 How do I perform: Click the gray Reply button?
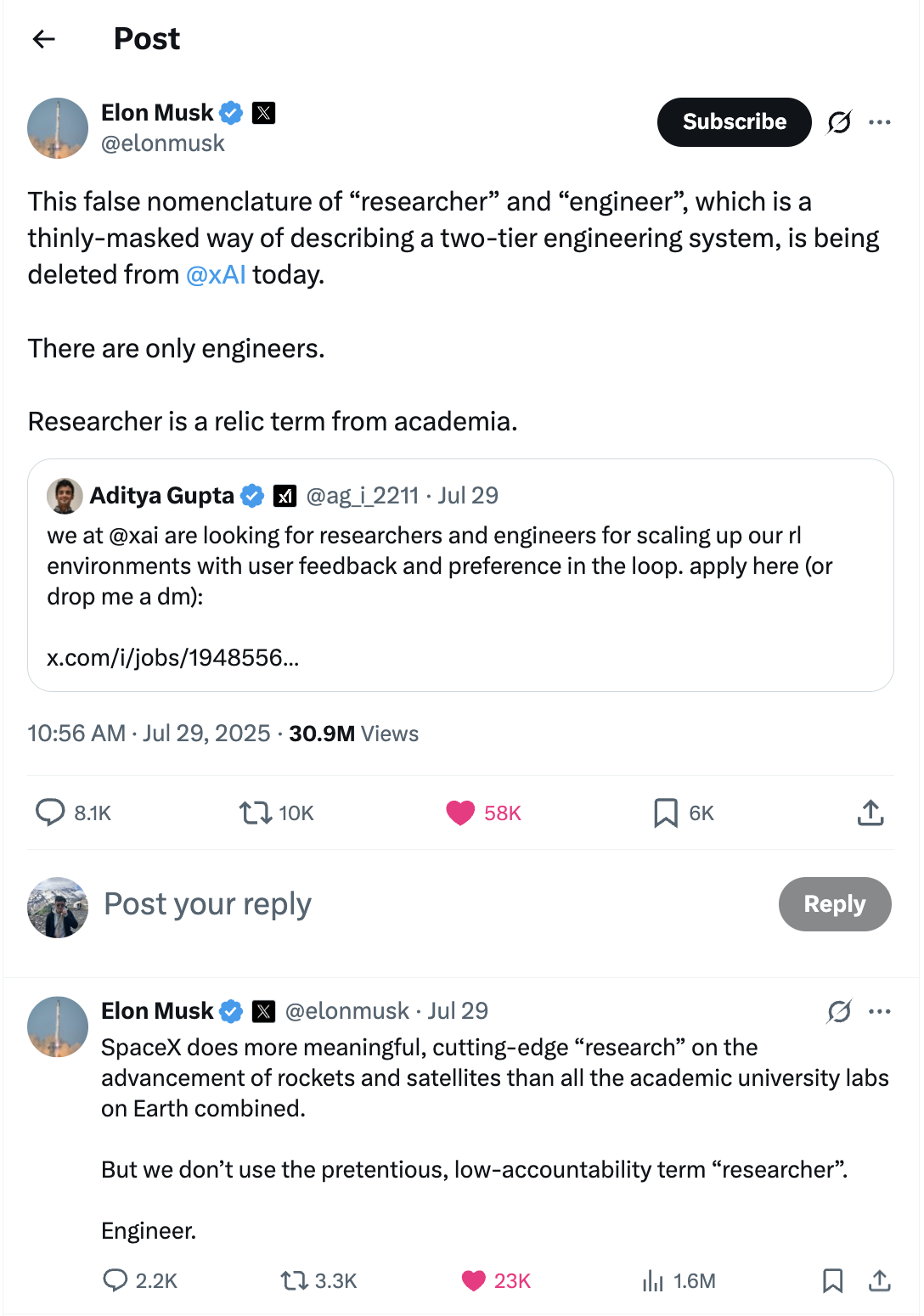[835, 904]
